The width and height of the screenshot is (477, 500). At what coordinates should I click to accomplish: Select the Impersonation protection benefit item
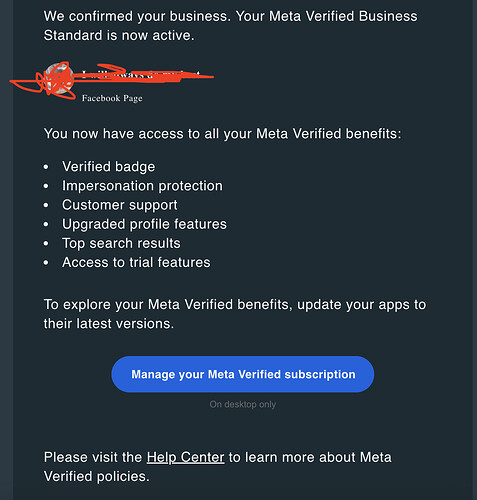pyautogui.click(x=142, y=186)
